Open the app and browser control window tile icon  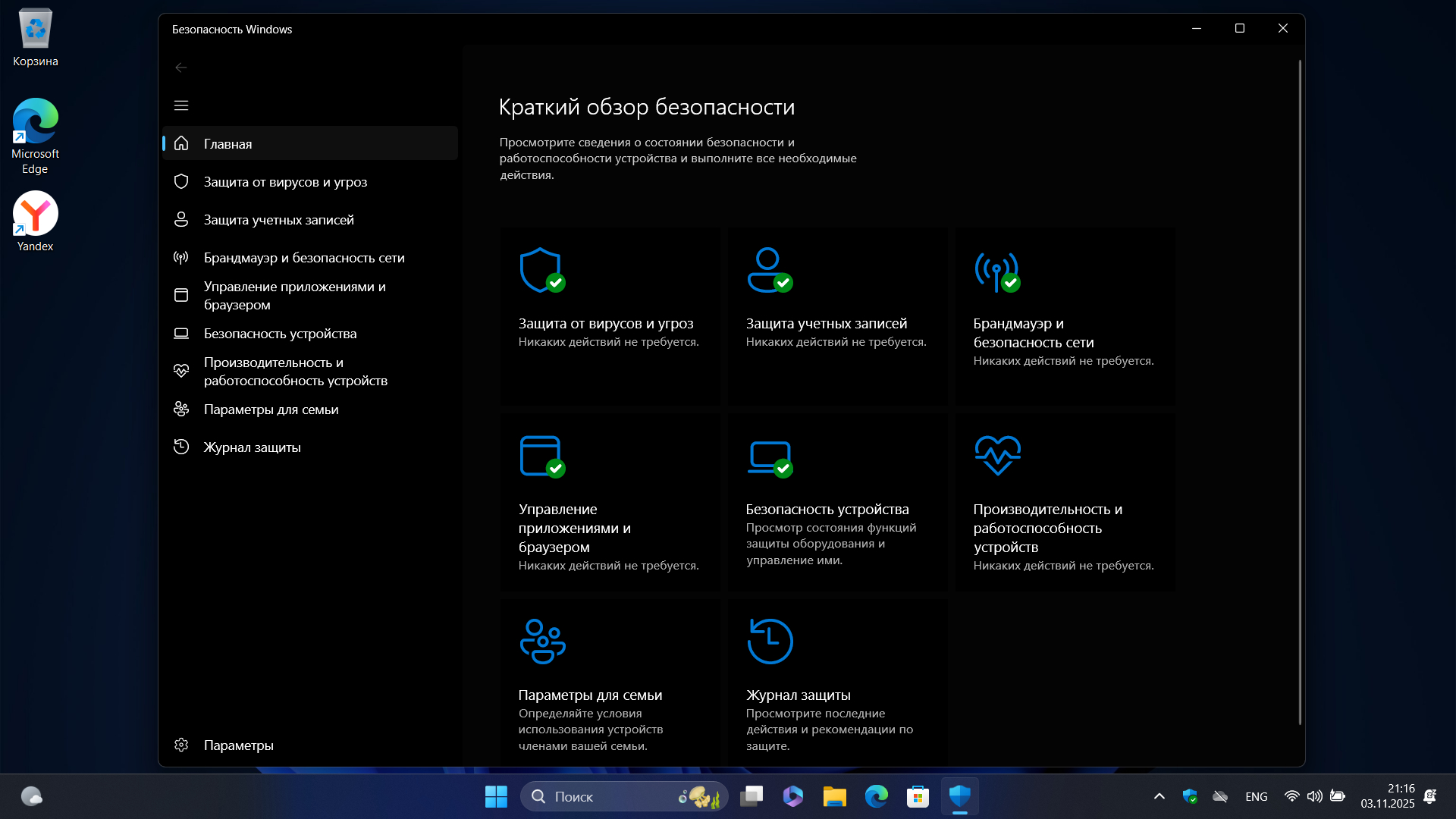pyautogui.click(x=541, y=456)
